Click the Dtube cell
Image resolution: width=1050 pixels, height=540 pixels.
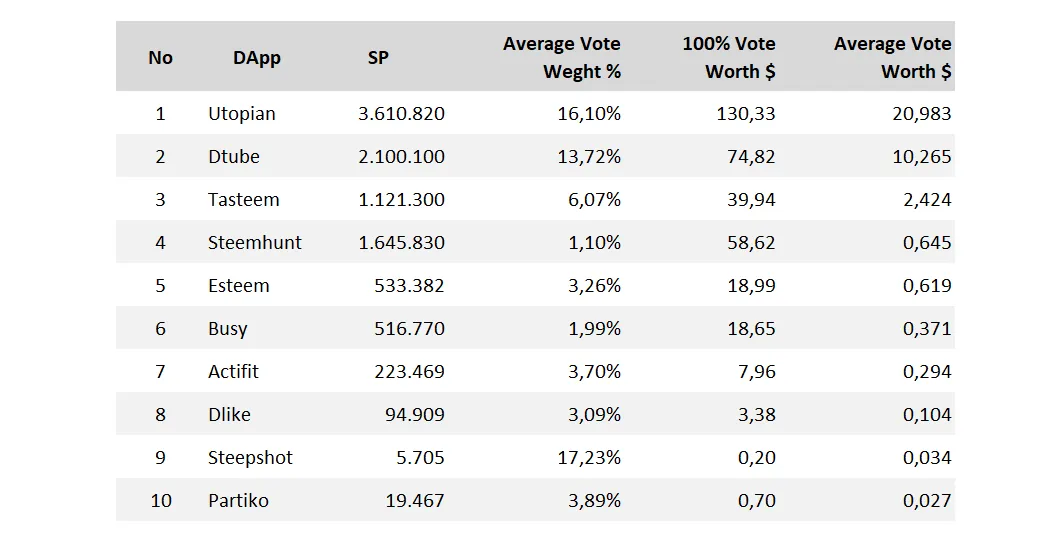click(x=233, y=157)
